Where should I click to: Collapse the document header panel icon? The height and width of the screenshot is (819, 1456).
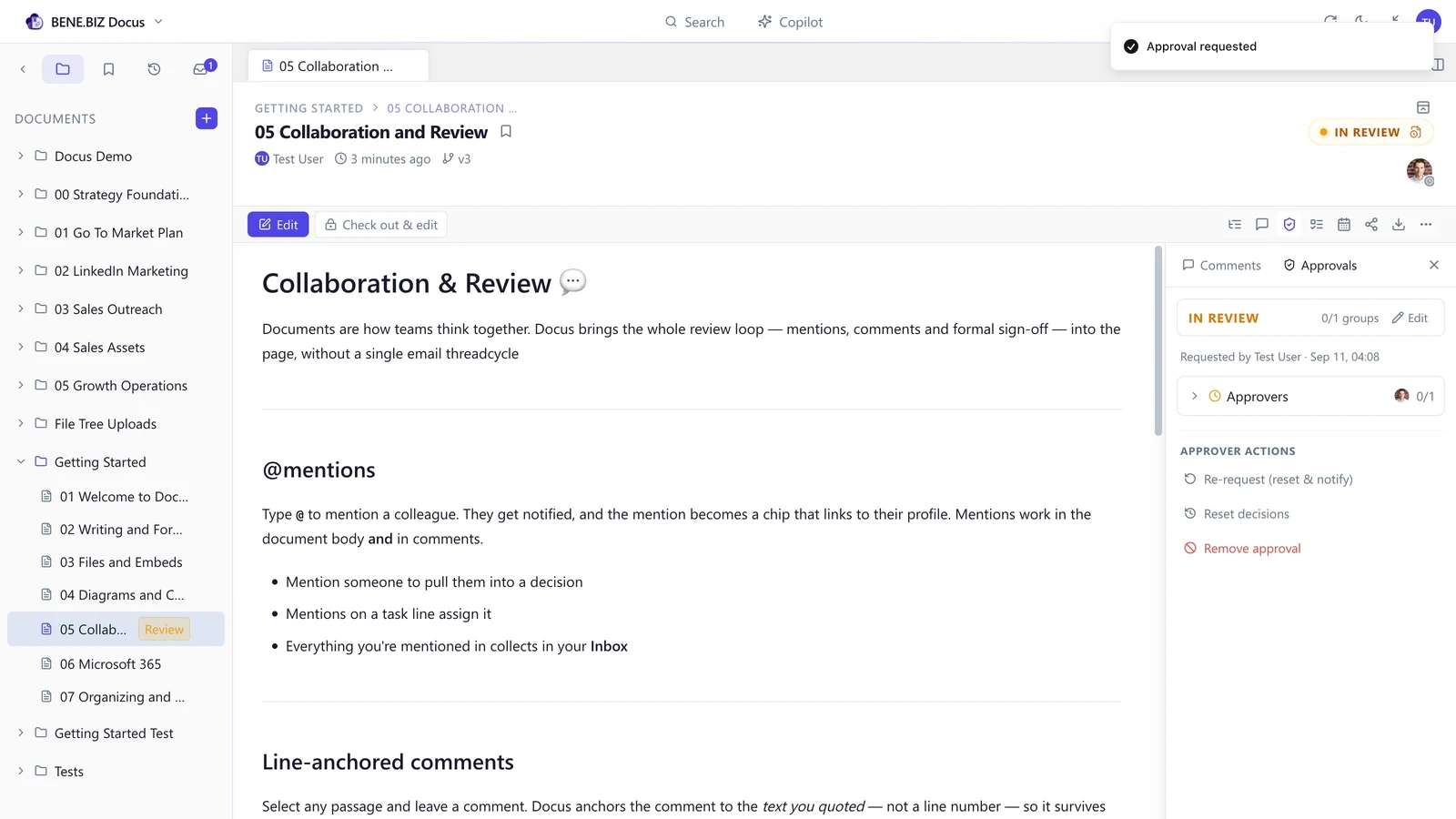(x=1423, y=107)
